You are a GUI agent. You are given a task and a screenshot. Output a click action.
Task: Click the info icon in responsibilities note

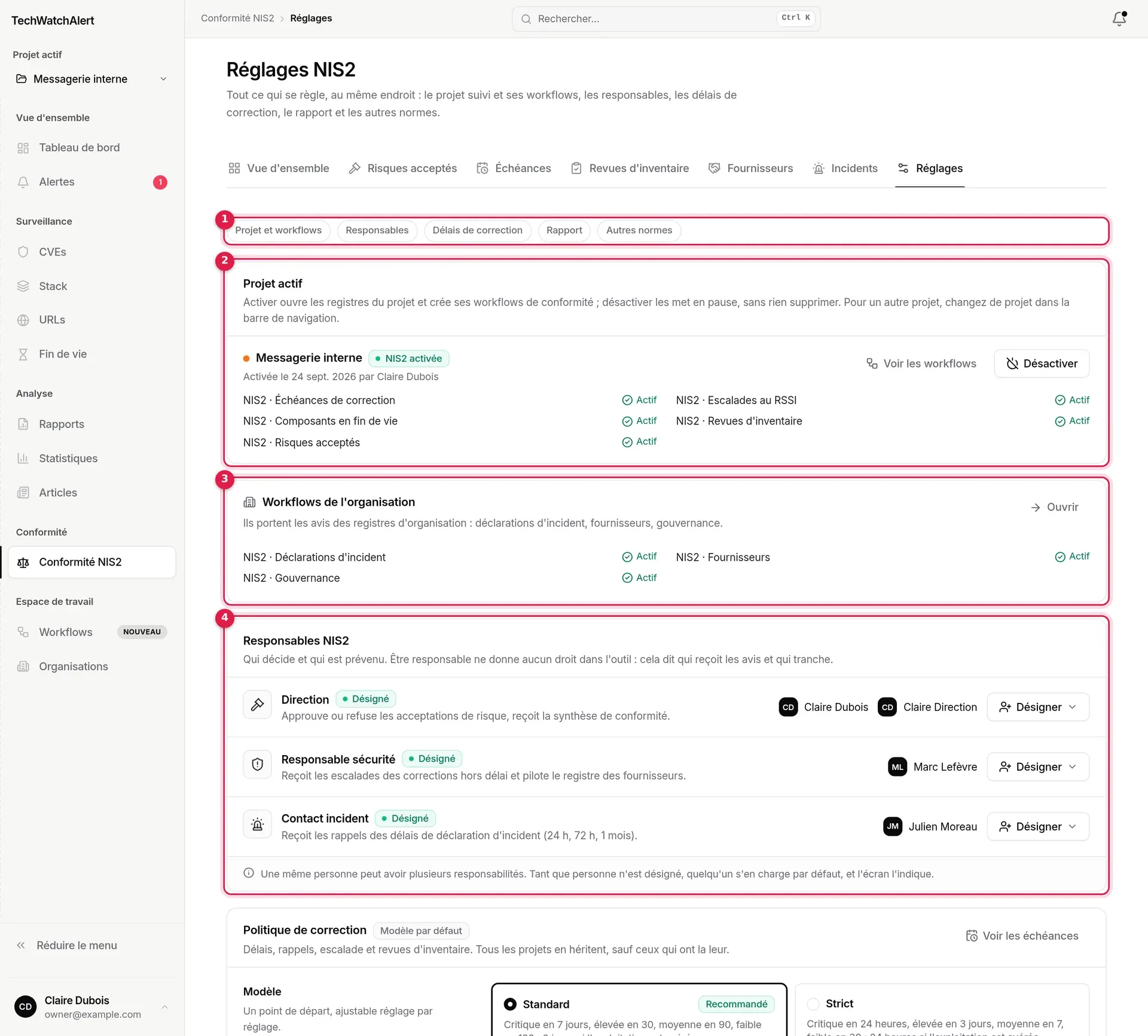pos(249,873)
